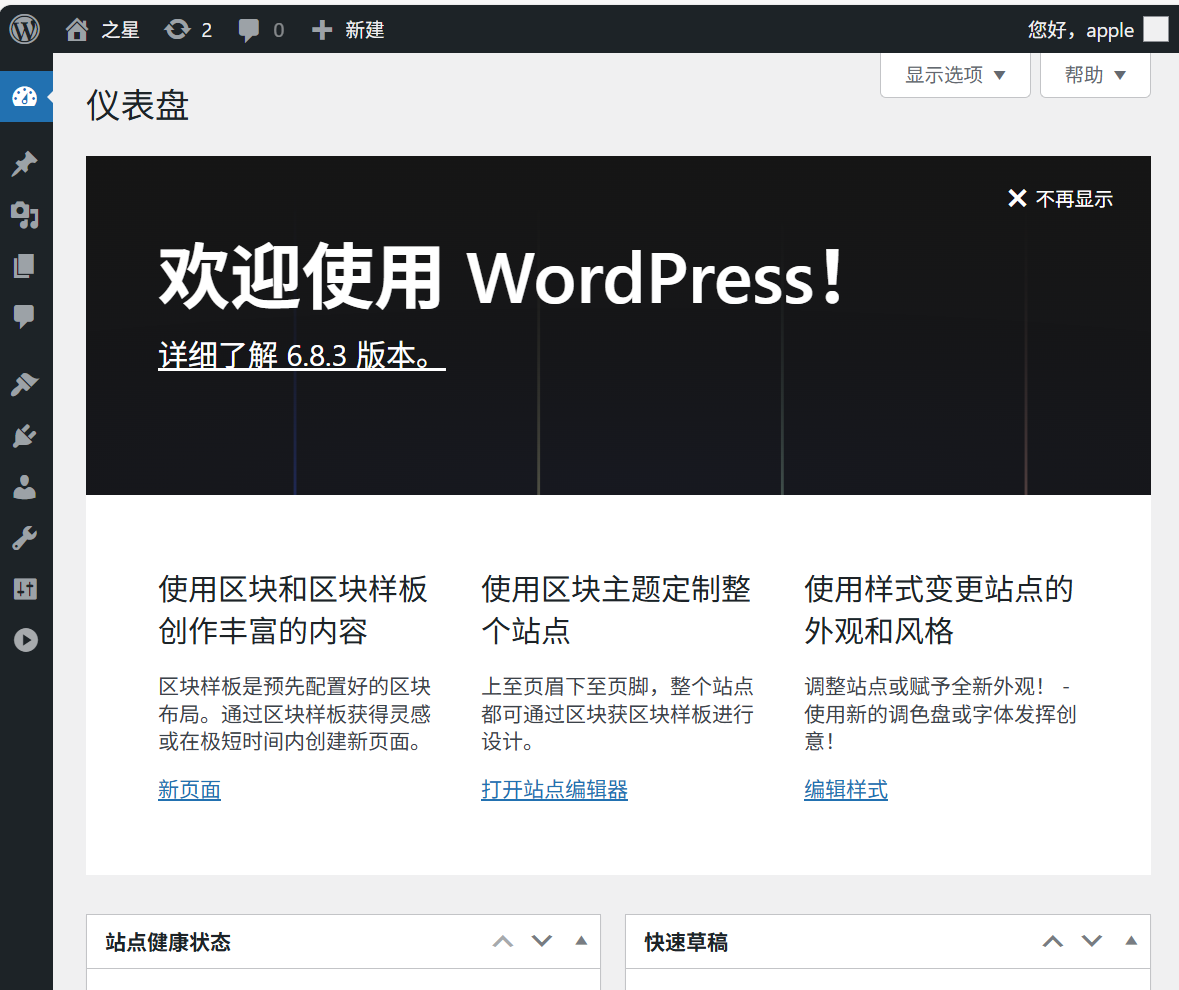
Task: Expand the 显示选项 dropdown
Action: click(955, 75)
